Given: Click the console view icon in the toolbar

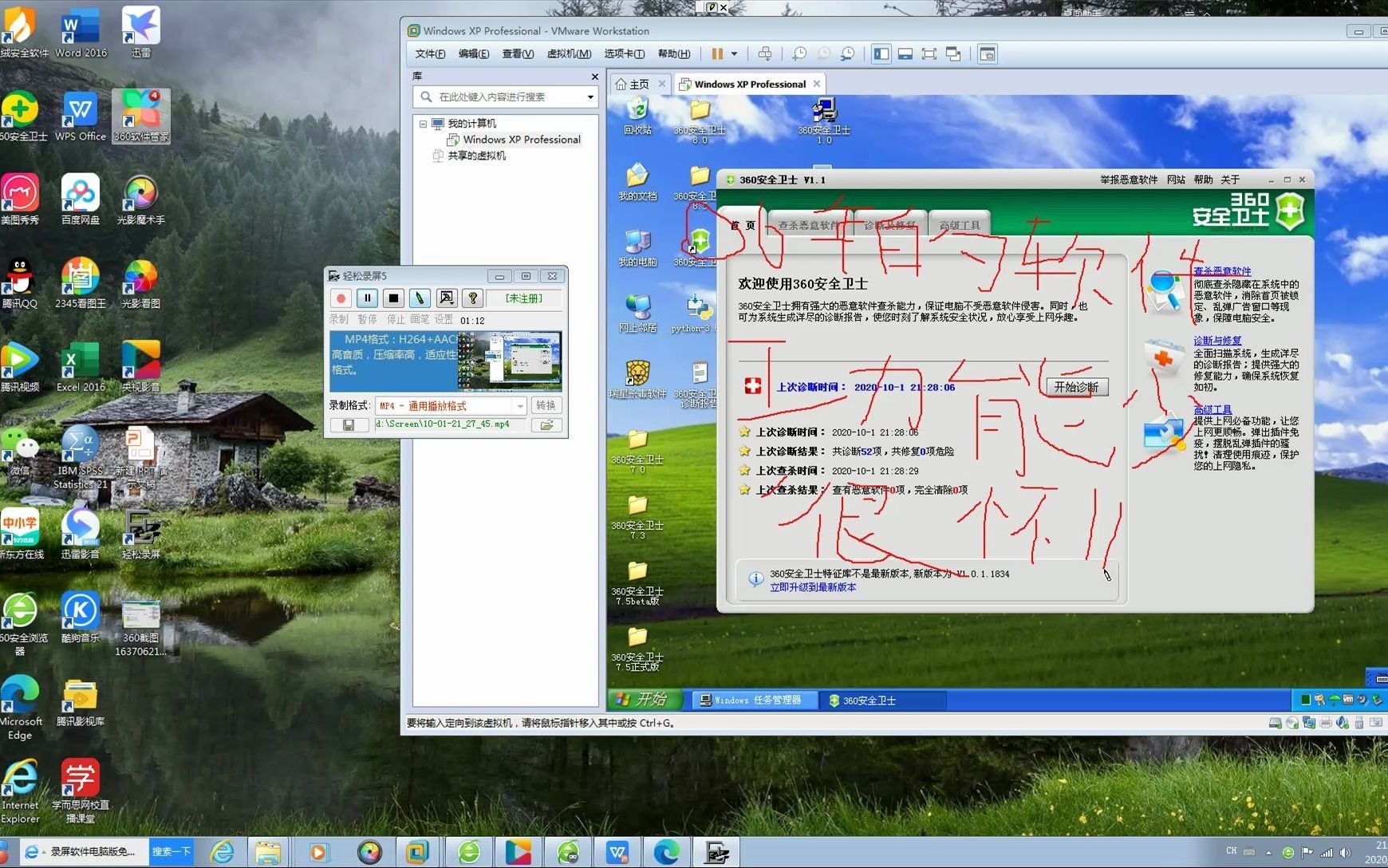Looking at the screenshot, I should [988, 54].
